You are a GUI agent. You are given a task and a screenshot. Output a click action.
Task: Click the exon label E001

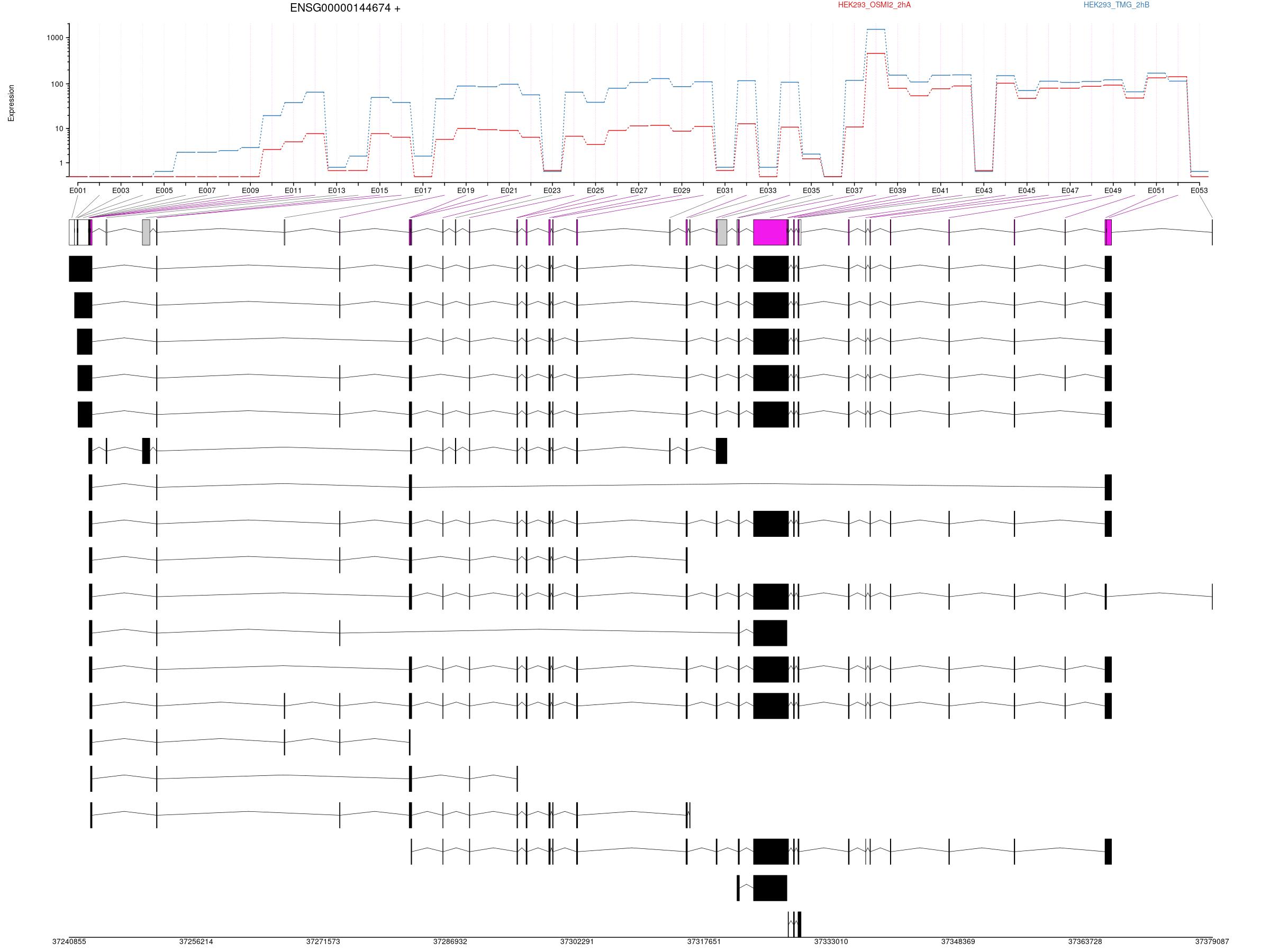[x=77, y=190]
